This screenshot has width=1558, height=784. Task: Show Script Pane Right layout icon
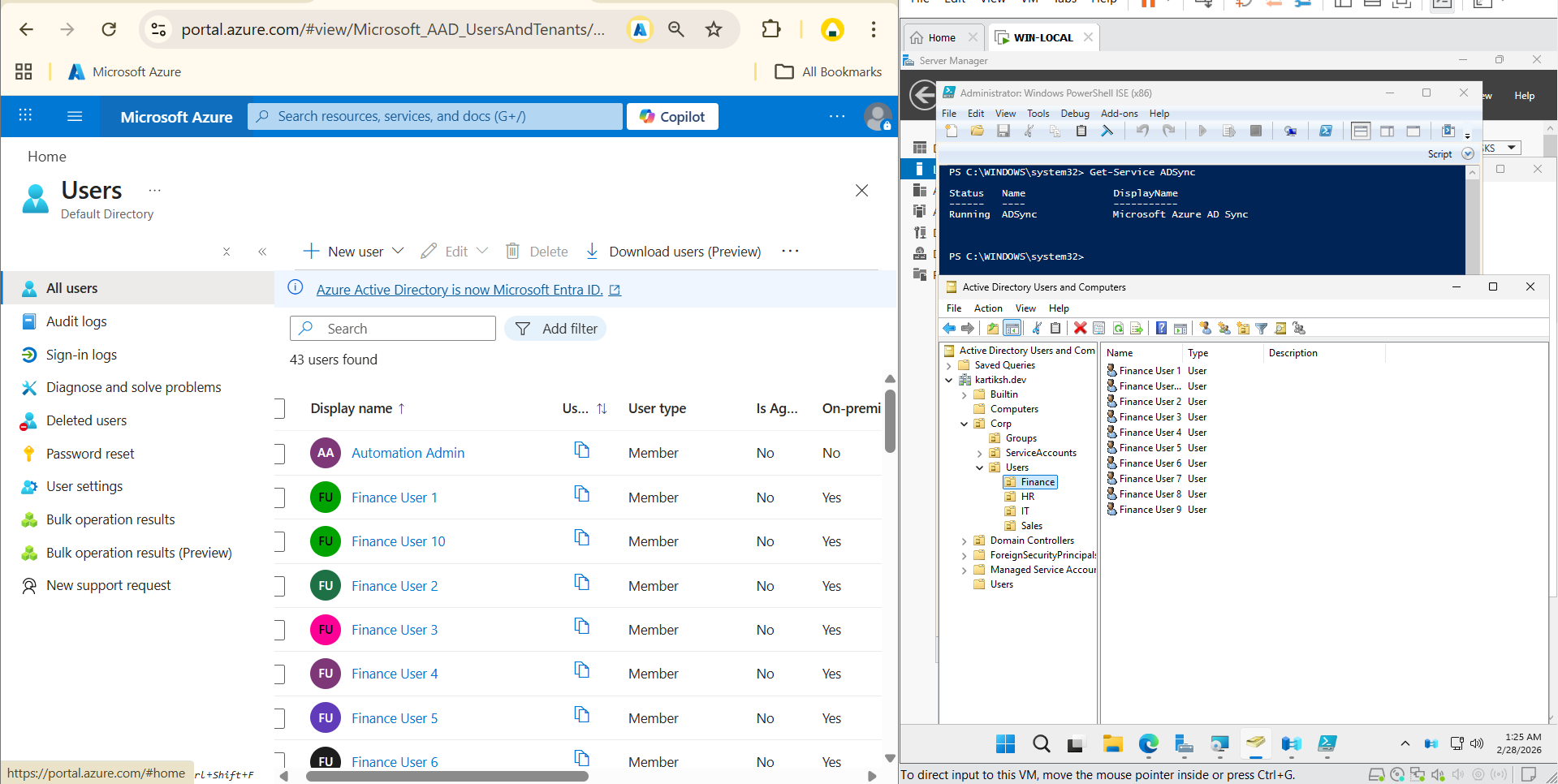click(x=1387, y=131)
